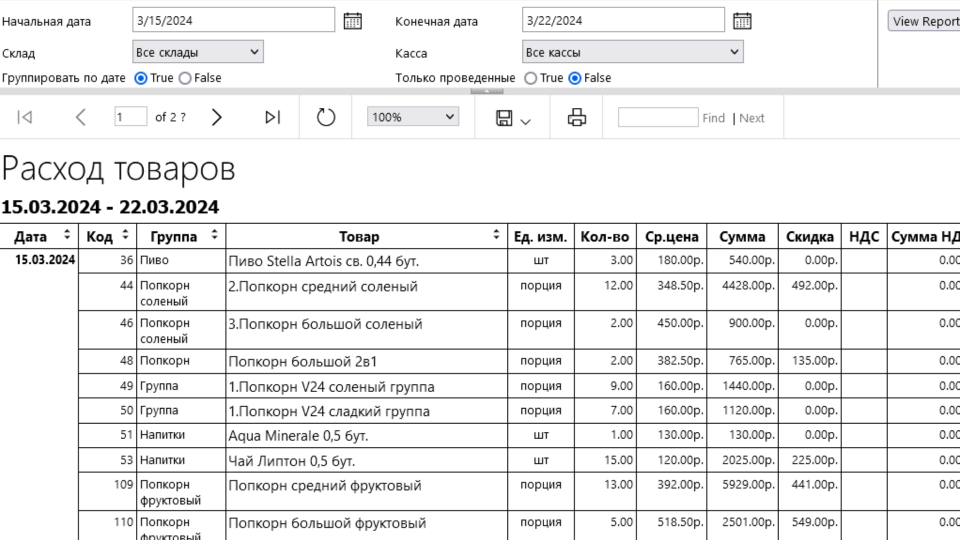Open the export save menu
This screenshot has height=540, width=960.
click(x=513, y=118)
